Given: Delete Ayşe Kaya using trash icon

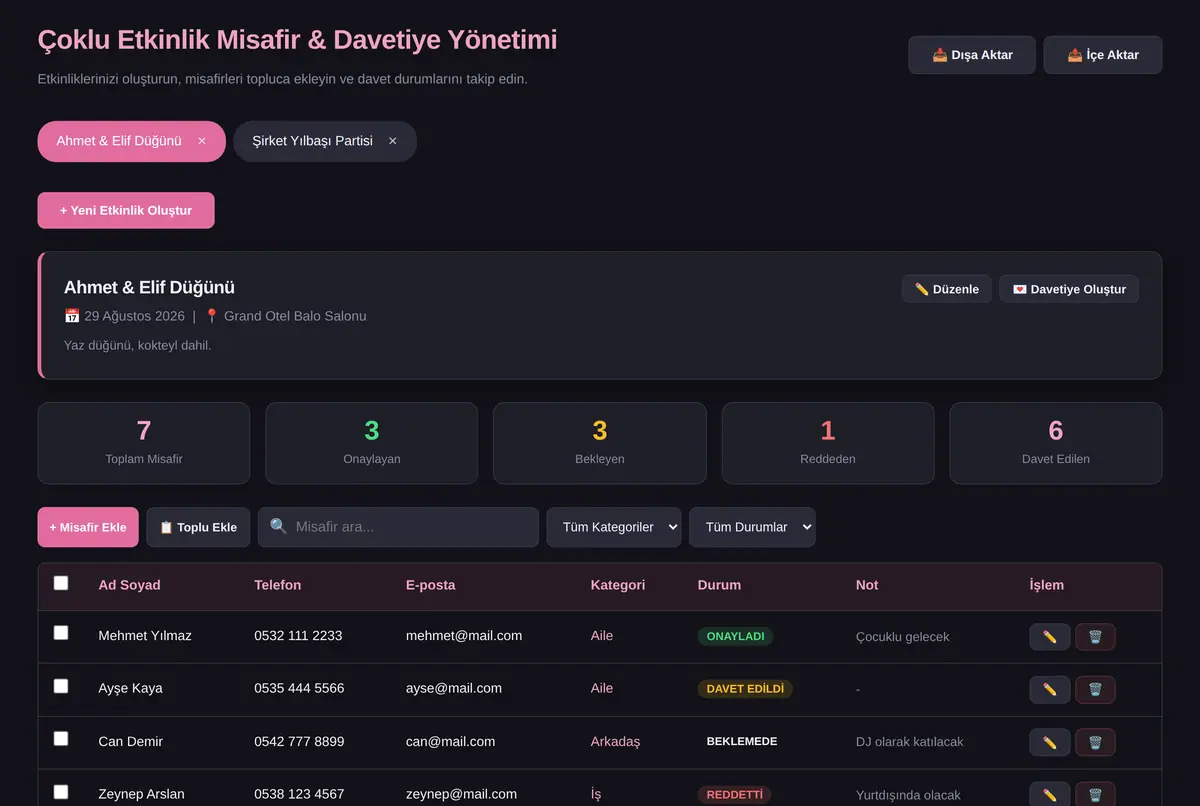Looking at the screenshot, I should [x=1095, y=689].
